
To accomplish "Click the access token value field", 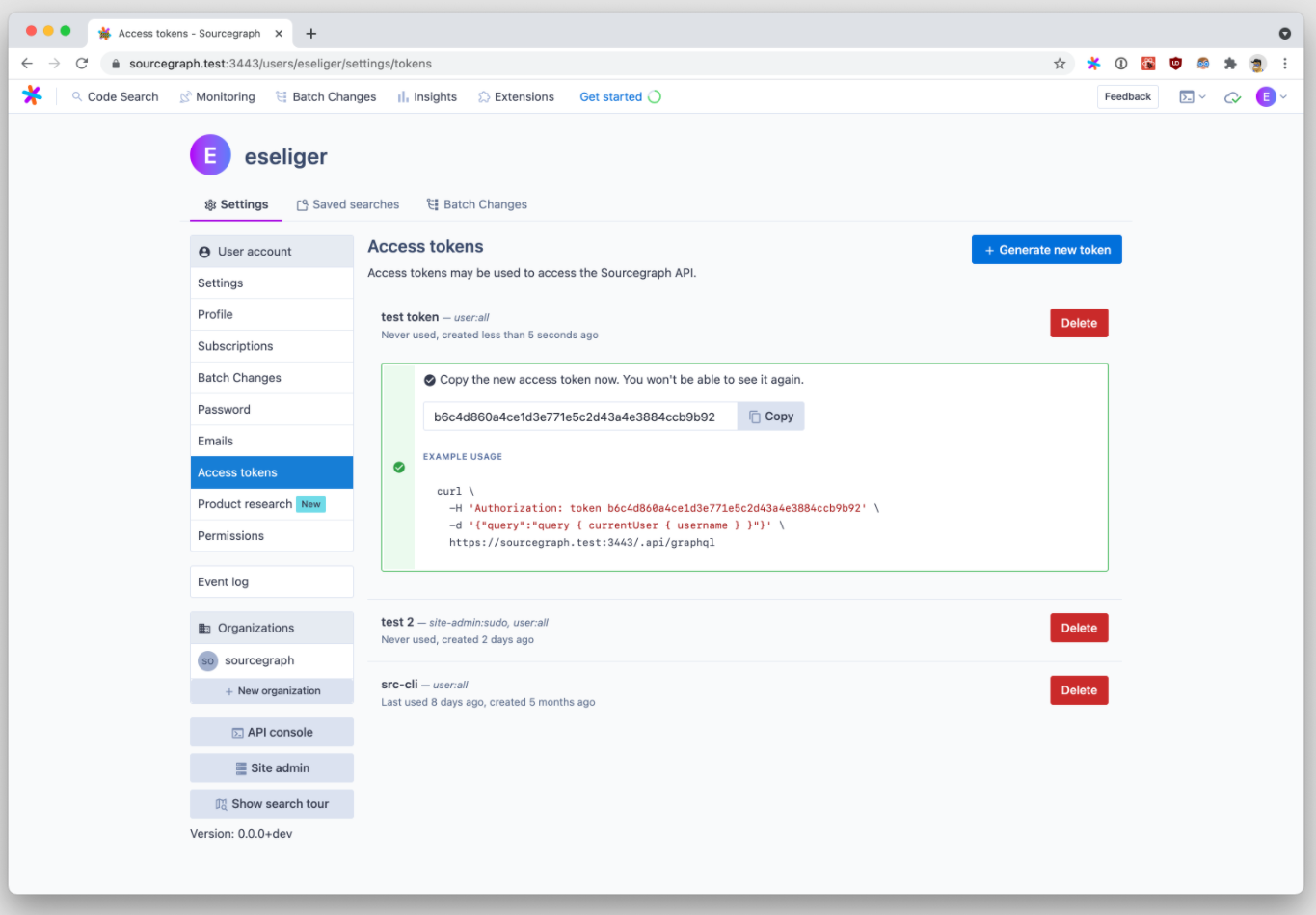I will (x=580, y=417).
